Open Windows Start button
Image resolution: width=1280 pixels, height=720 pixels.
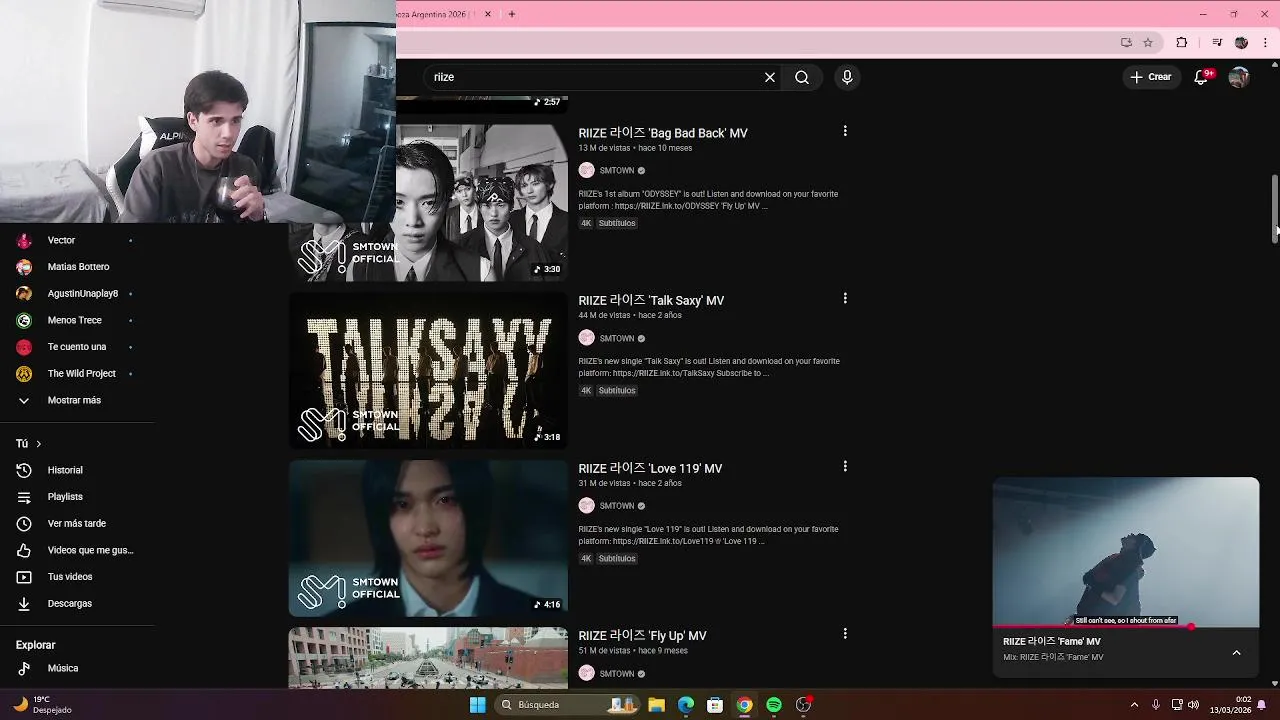click(478, 705)
